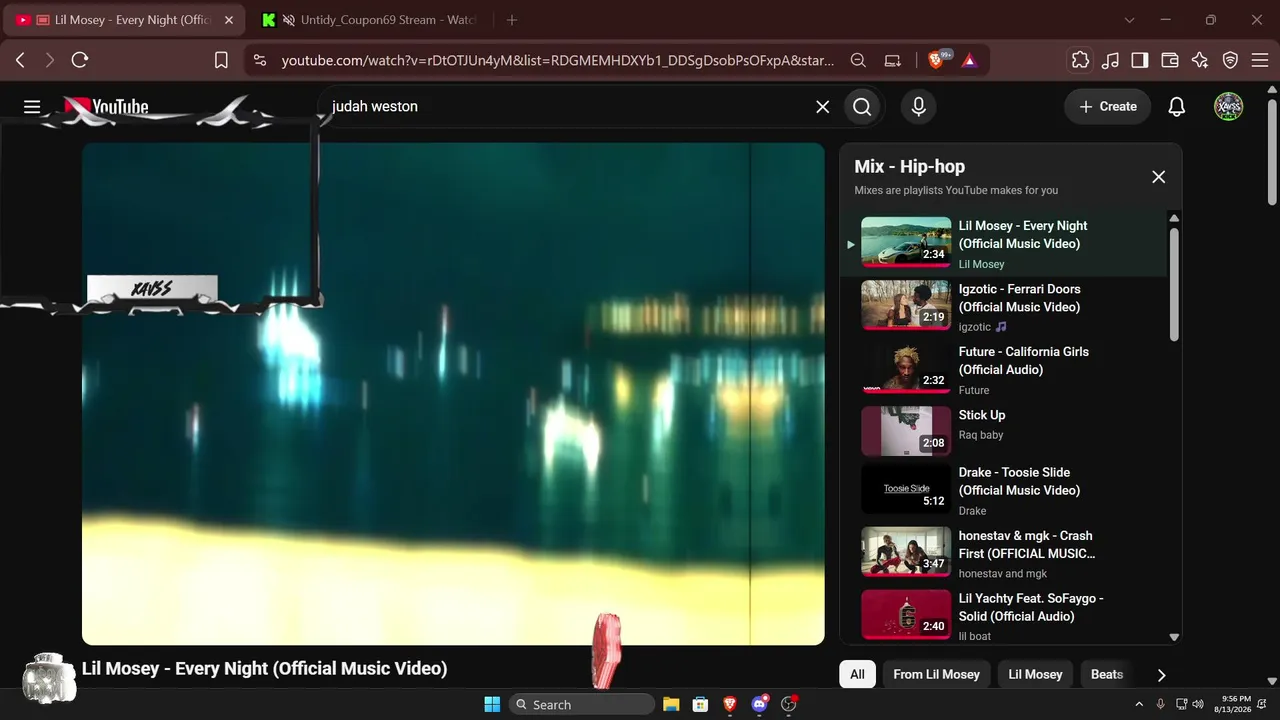Clear the judah weston search text
Viewport: 1280px width, 720px height.
pyautogui.click(x=822, y=107)
